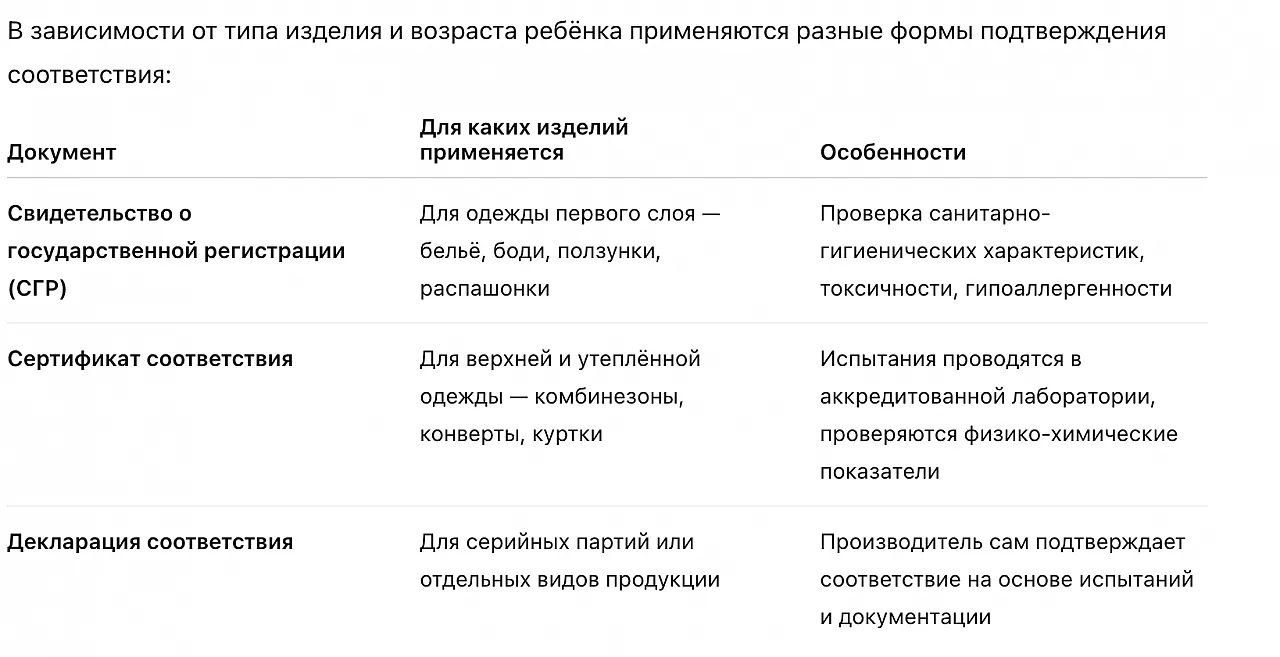
Task: Click the «Для верхней и утеплённой» text
Action: tap(560, 359)
